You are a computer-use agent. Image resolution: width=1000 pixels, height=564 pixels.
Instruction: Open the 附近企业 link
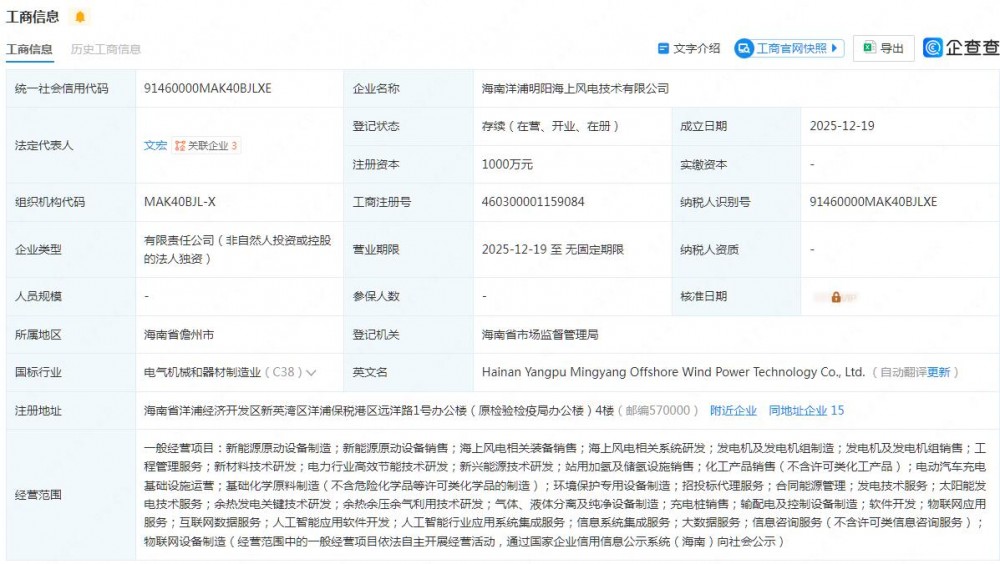733,410
